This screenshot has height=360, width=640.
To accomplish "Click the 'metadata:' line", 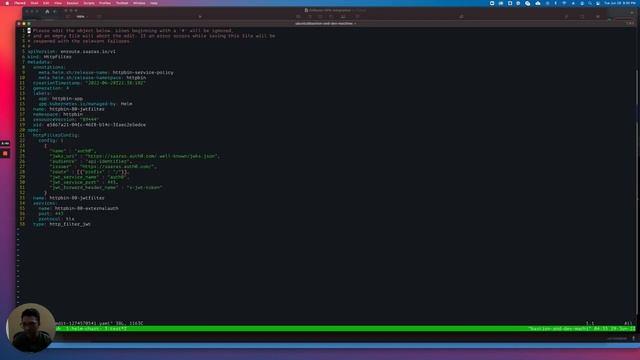I will [39, 62].
